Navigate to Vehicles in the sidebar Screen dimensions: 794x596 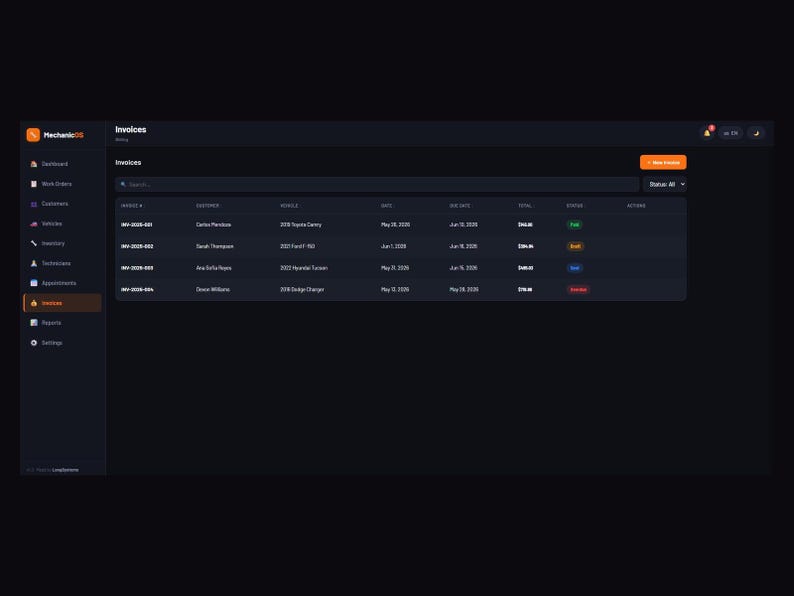pyautogui.click(x=62, y=224)
